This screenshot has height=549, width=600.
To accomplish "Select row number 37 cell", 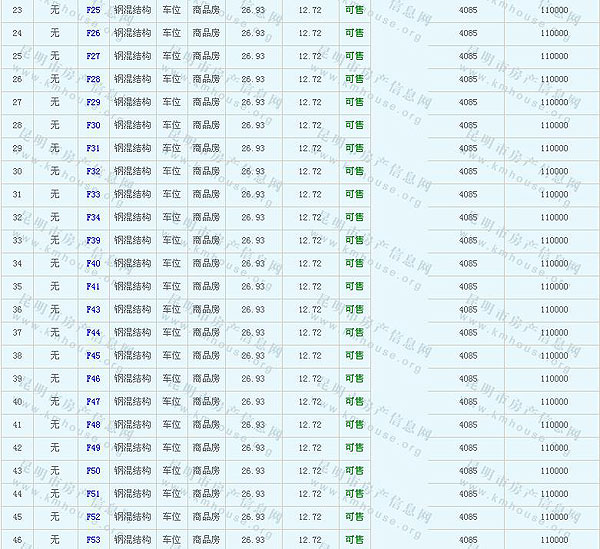I will [17, 332].
